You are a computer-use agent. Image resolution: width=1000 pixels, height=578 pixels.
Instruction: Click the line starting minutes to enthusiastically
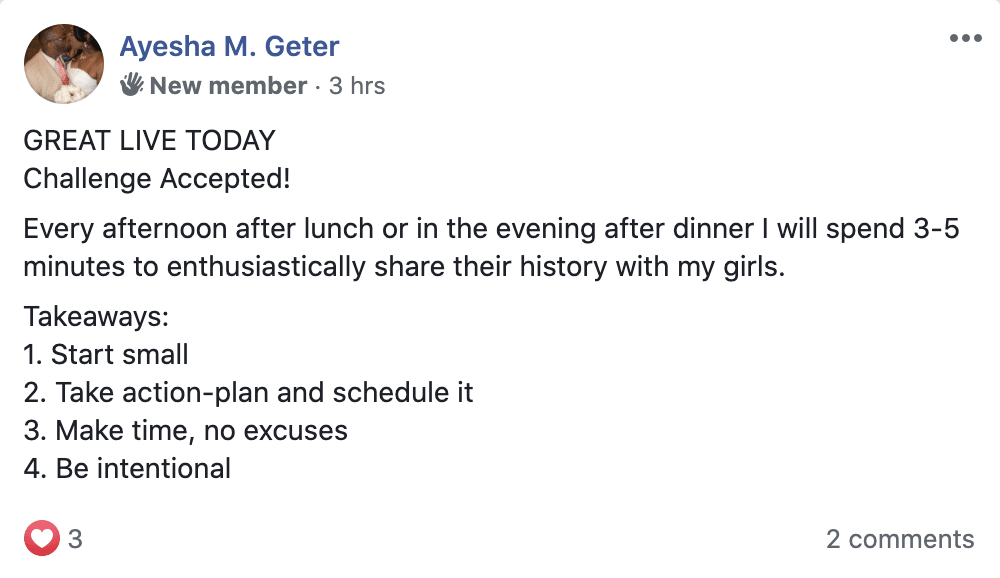(x=404, y=267)
